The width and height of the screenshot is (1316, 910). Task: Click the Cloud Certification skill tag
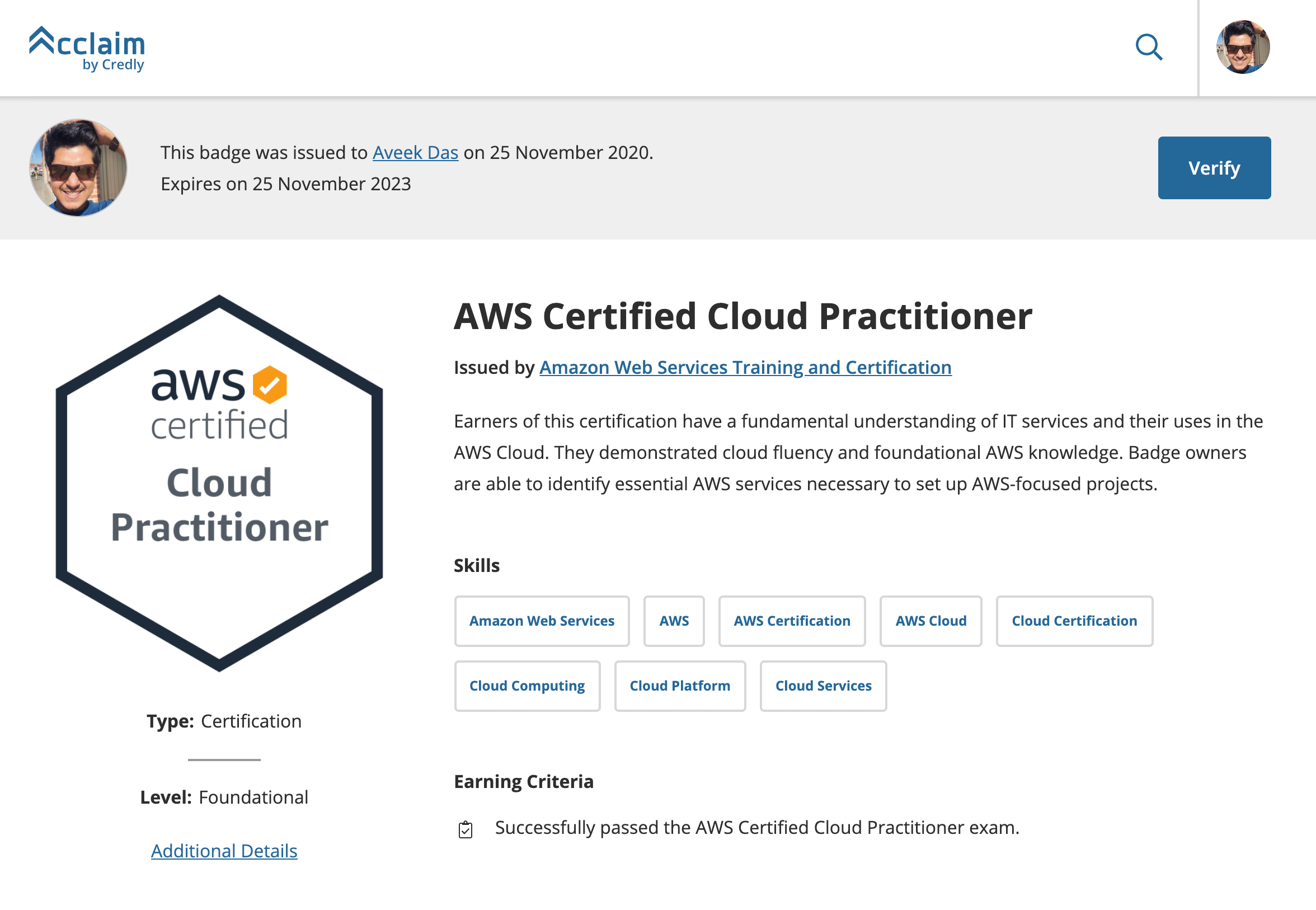tap(1074, 621)
